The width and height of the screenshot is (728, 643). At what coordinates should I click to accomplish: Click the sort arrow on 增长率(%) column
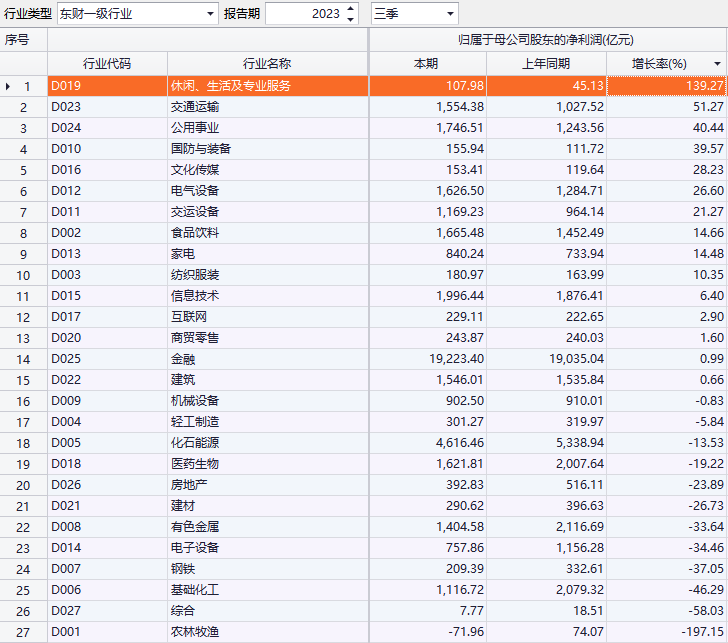click(x=717, y=64)
